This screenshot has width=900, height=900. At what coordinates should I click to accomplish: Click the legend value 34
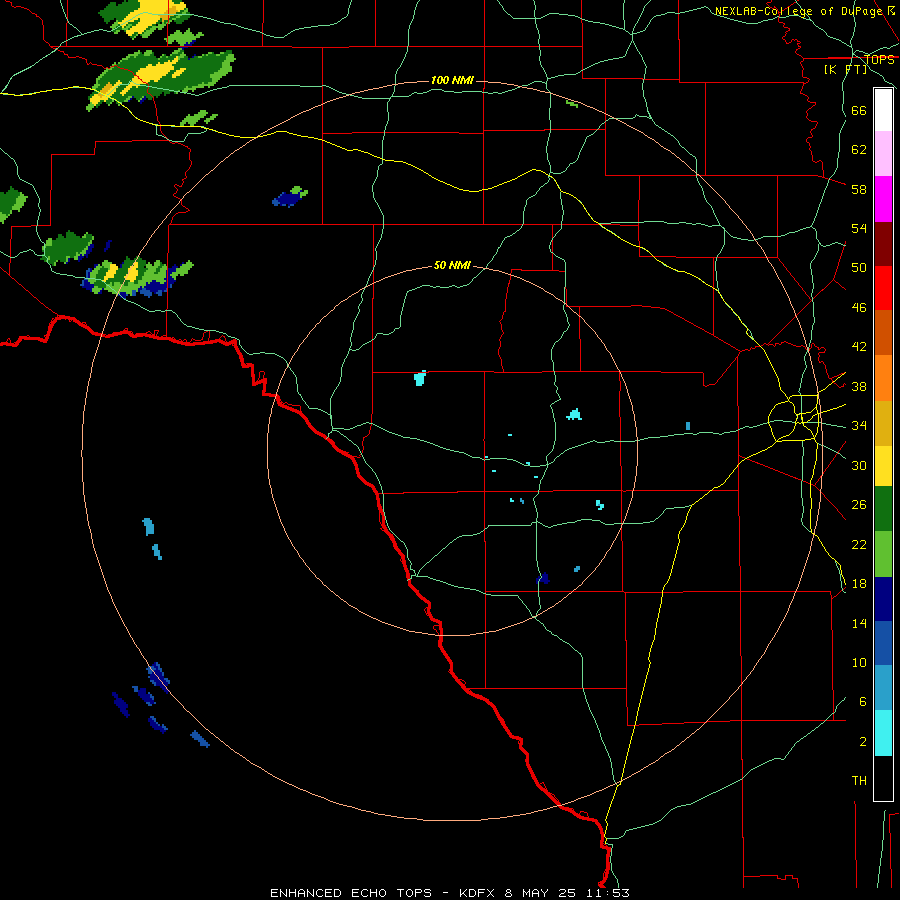pos(859,426)
